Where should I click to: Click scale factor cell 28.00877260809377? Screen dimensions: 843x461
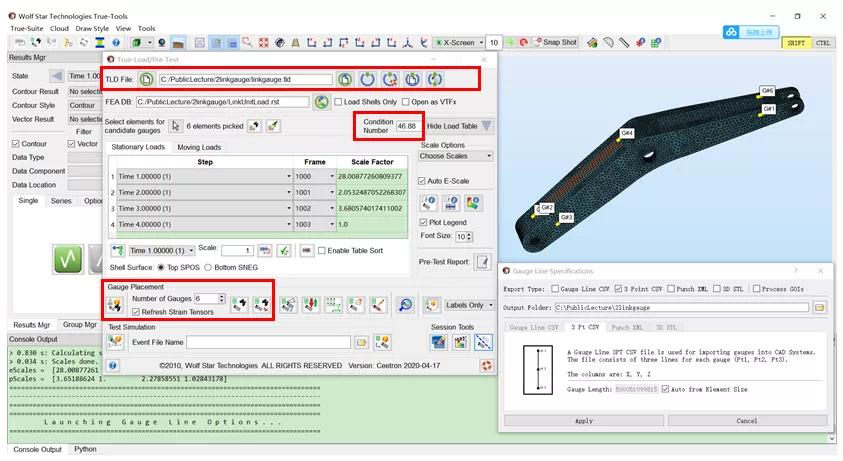click(x=372, y=176)
